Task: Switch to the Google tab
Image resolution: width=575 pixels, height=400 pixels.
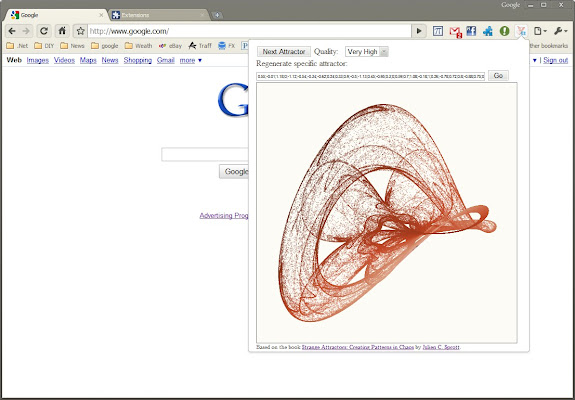Action: 57,15
